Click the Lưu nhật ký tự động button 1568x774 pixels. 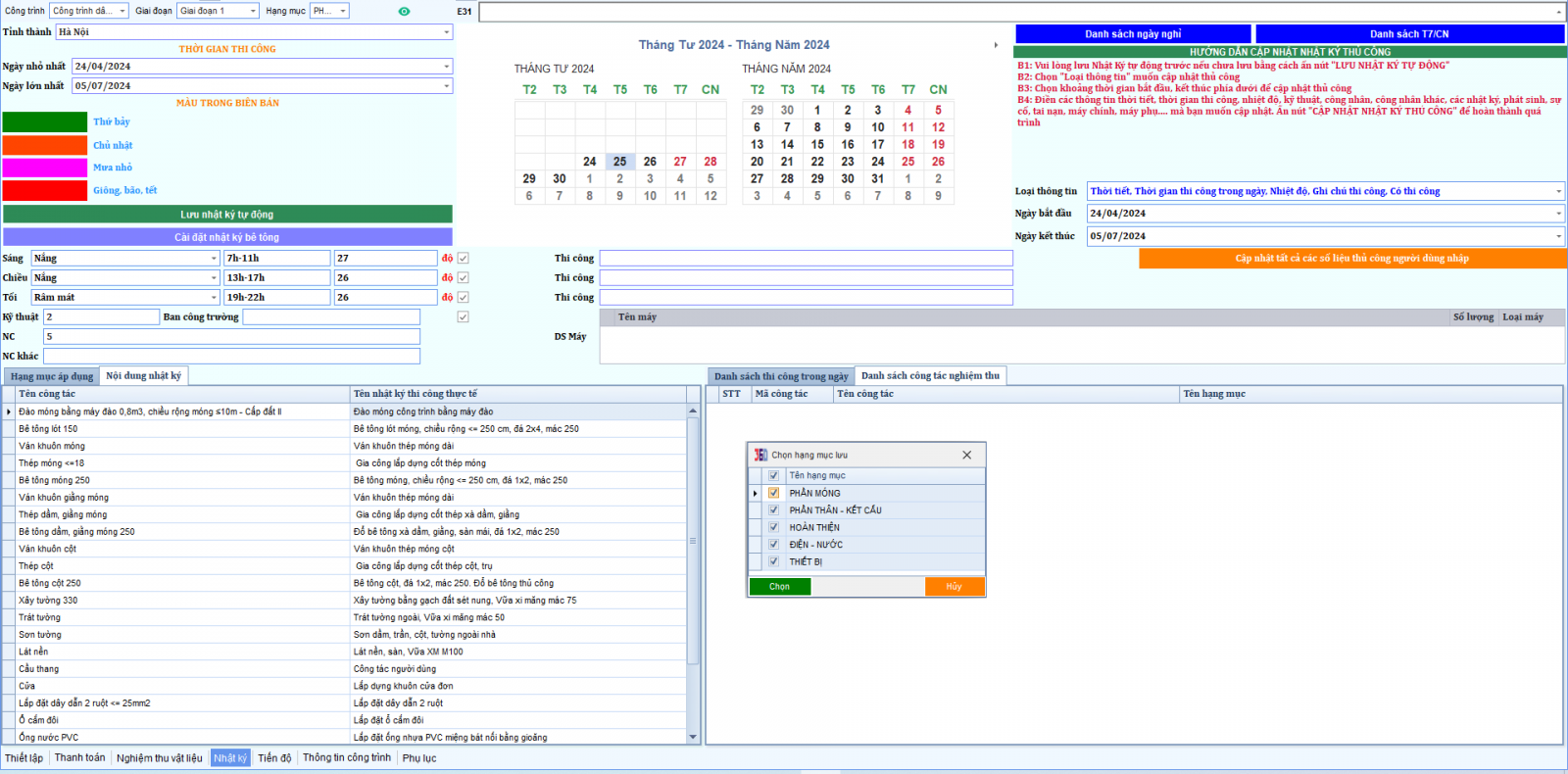point(227,215)
